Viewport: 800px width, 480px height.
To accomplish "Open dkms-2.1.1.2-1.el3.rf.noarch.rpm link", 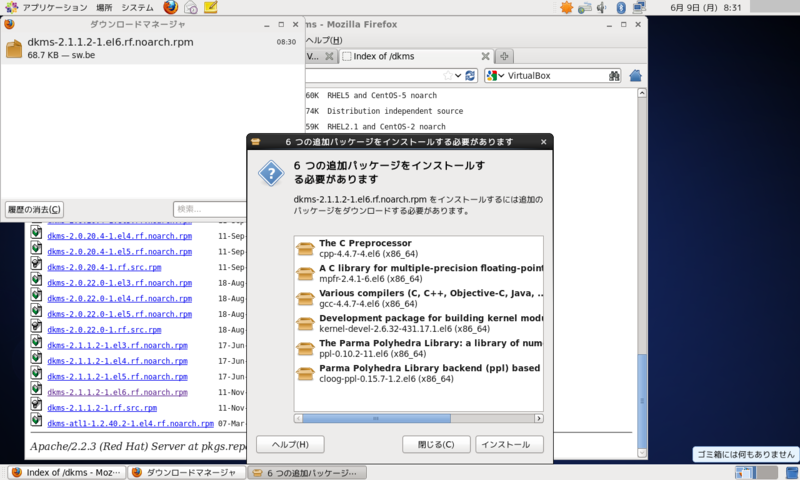I will pyautogui.click(x=117, y=345).
